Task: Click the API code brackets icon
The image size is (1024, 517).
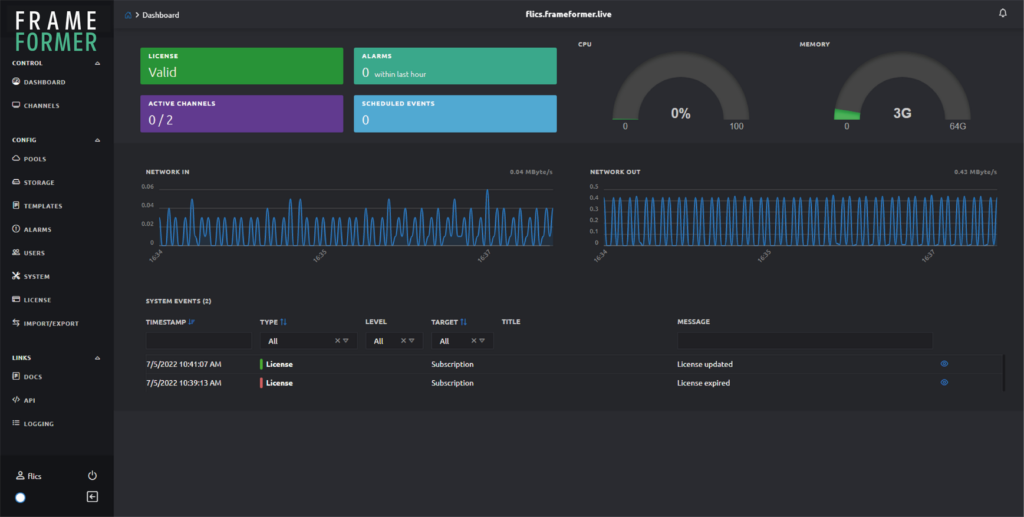Action: (x=16, y=400)
